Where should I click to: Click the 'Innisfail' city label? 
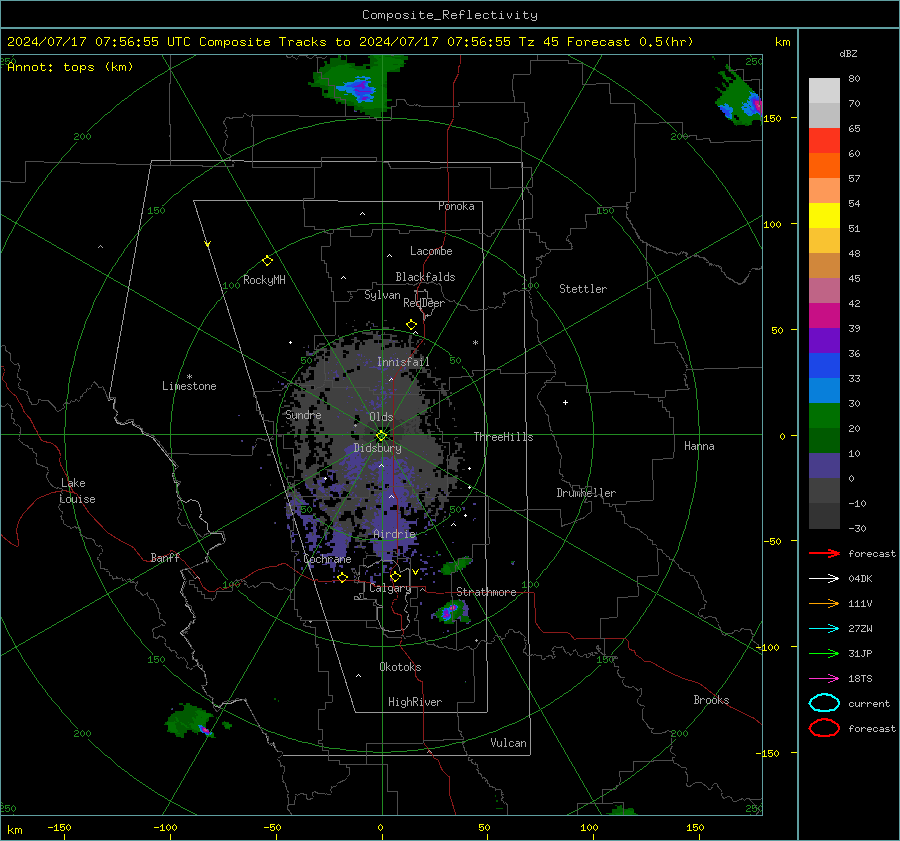click(x=403, y=362)
